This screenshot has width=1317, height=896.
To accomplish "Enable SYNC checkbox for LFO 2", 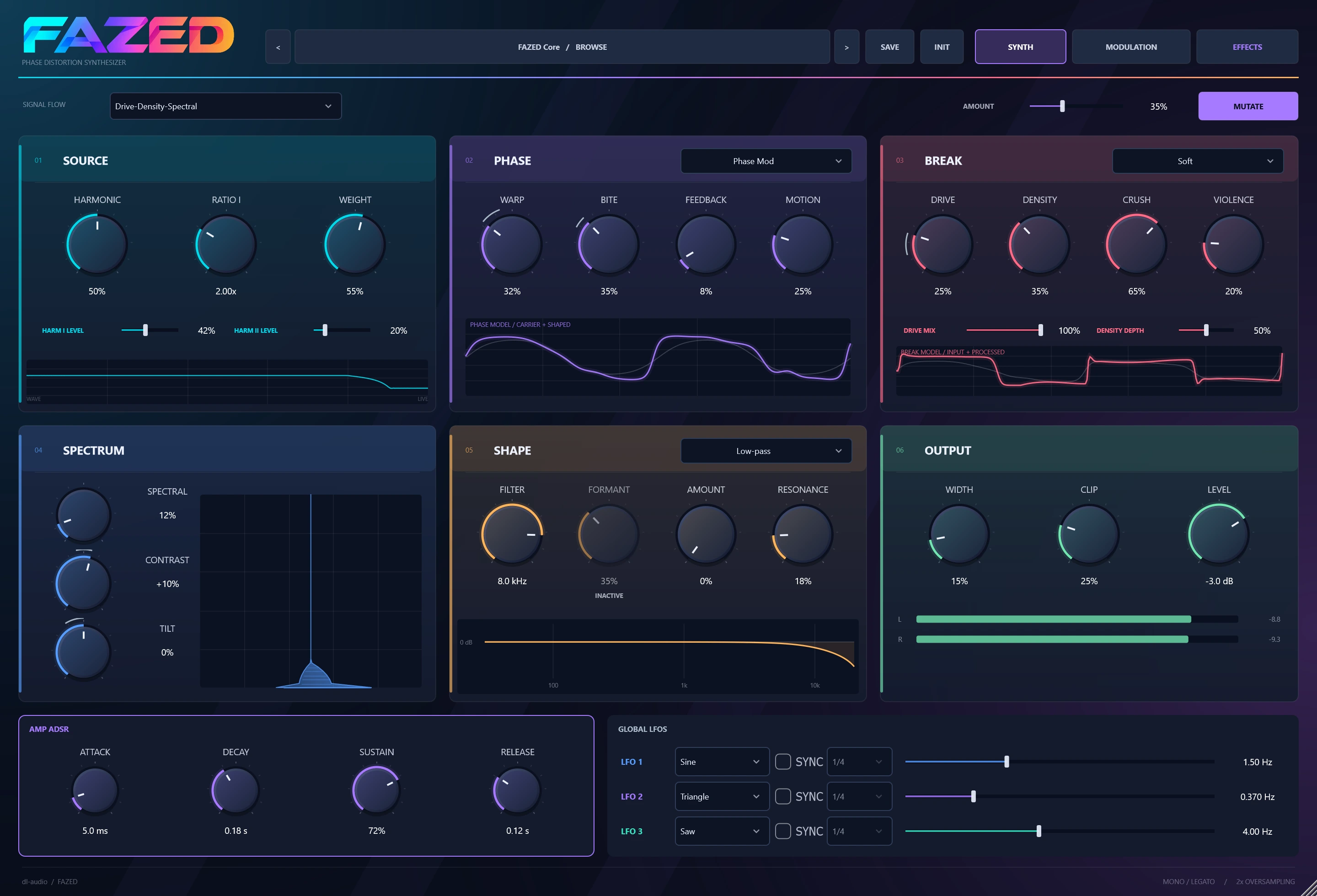I will 782,796.
